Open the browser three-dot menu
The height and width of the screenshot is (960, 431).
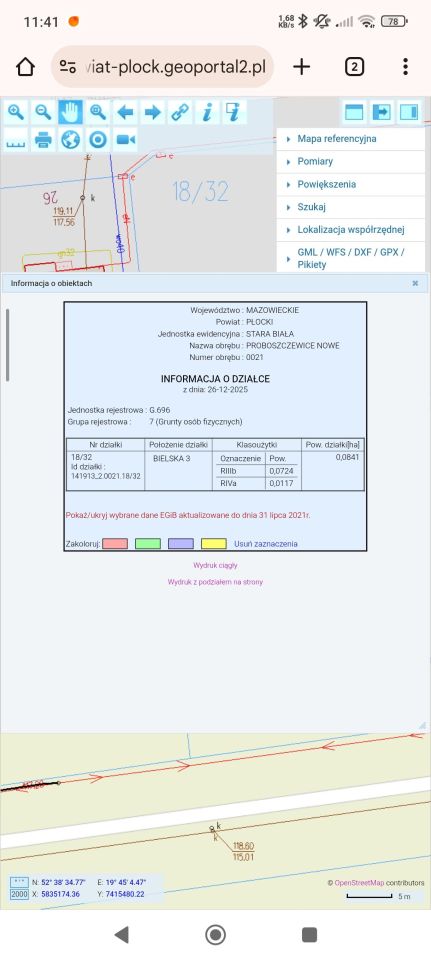(x=405, y=67)
